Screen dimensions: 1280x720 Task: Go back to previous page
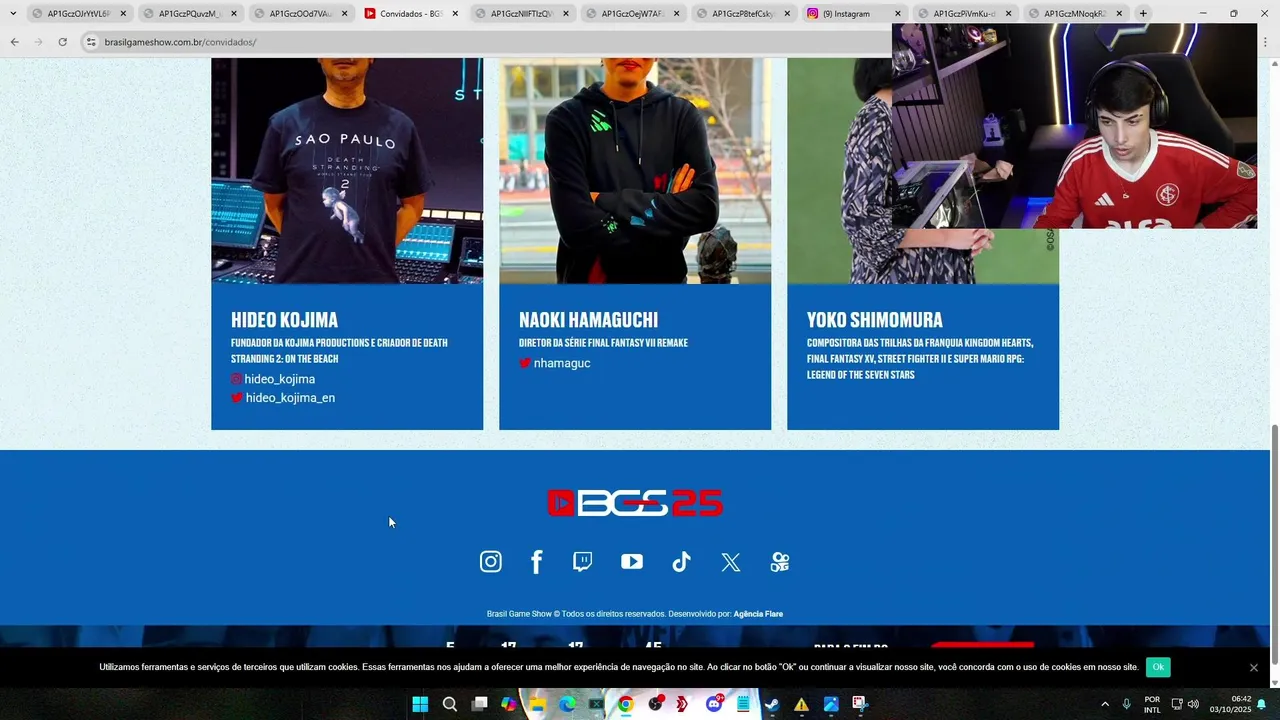(14, 42)
